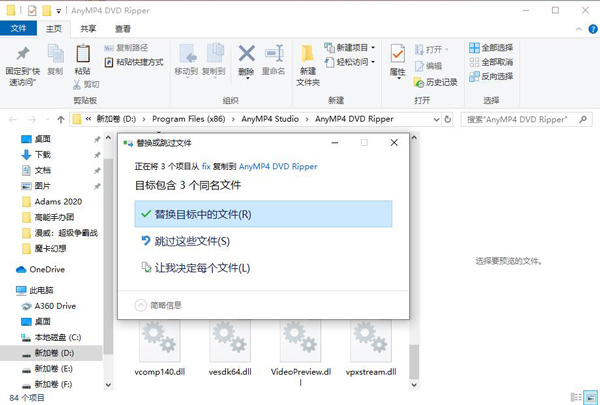Click the file list scrollbar down arrow

click(414, 385)
